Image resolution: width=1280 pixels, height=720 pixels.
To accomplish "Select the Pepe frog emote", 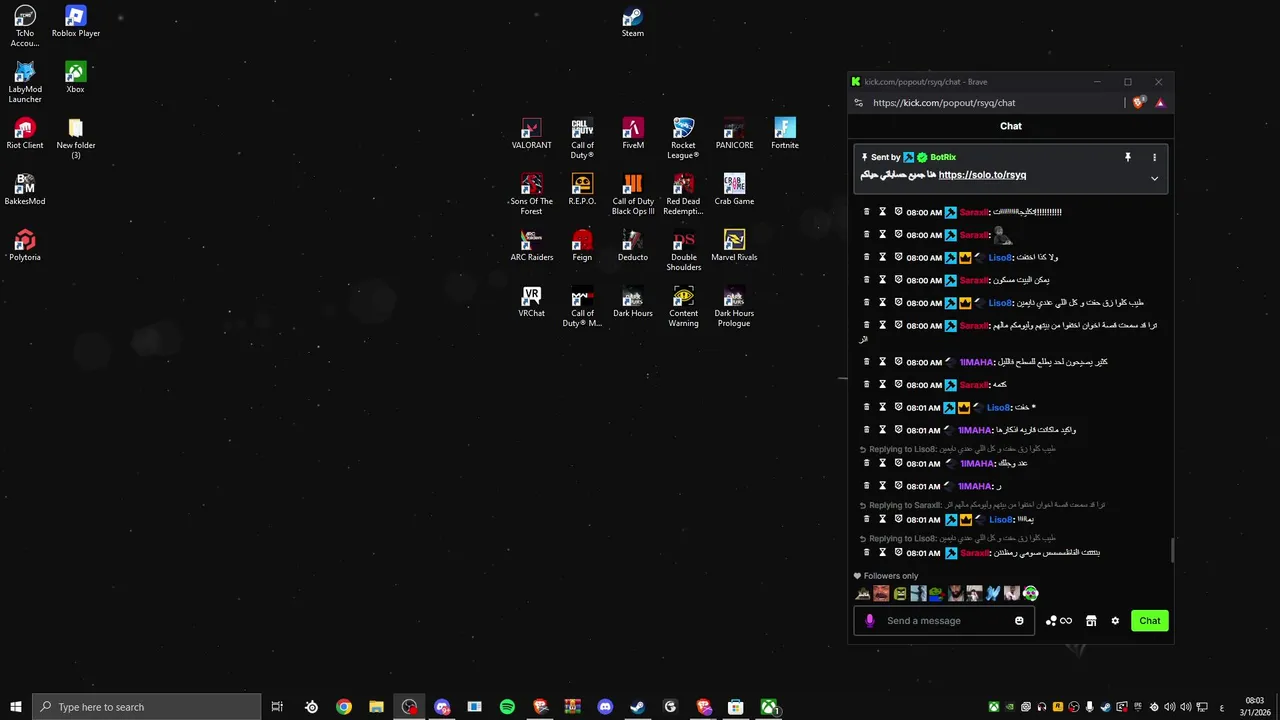I will coord(937,593).
